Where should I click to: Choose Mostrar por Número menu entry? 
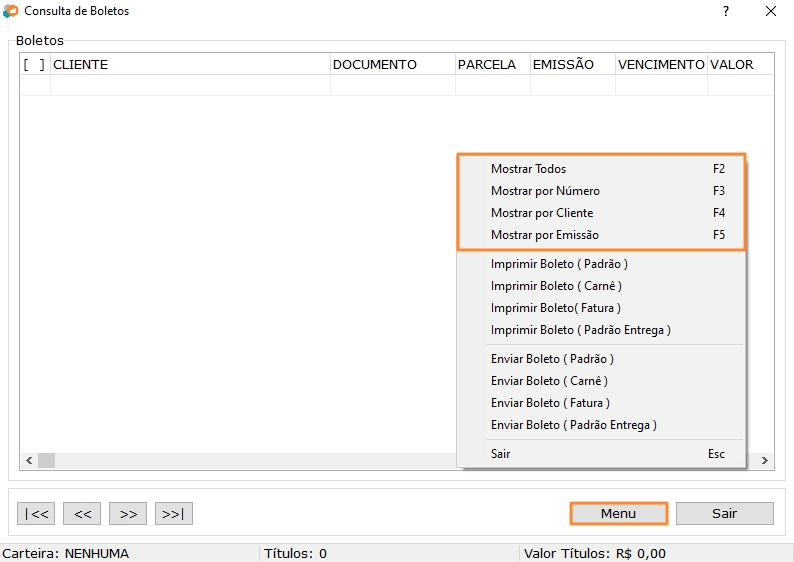coord(545,191)
